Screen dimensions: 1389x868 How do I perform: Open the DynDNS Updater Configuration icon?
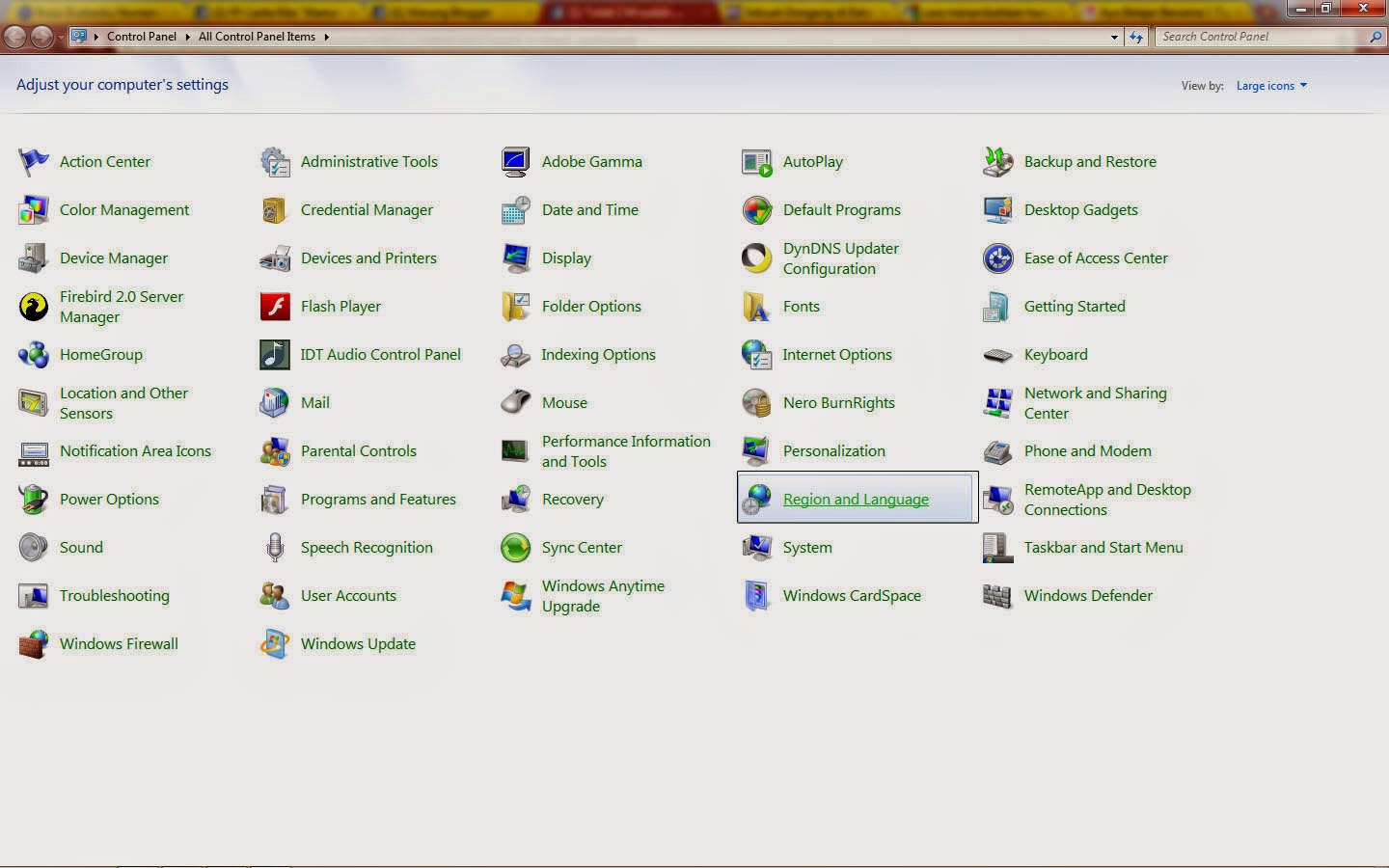757,258
